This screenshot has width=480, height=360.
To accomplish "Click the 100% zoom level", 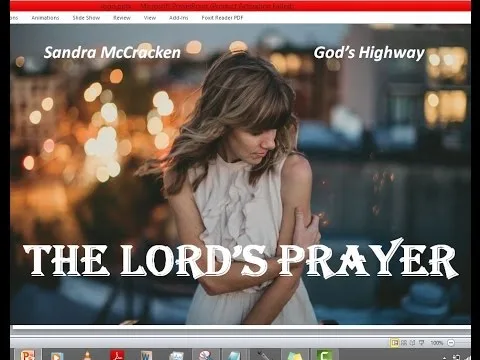I will tap(437, 343).
